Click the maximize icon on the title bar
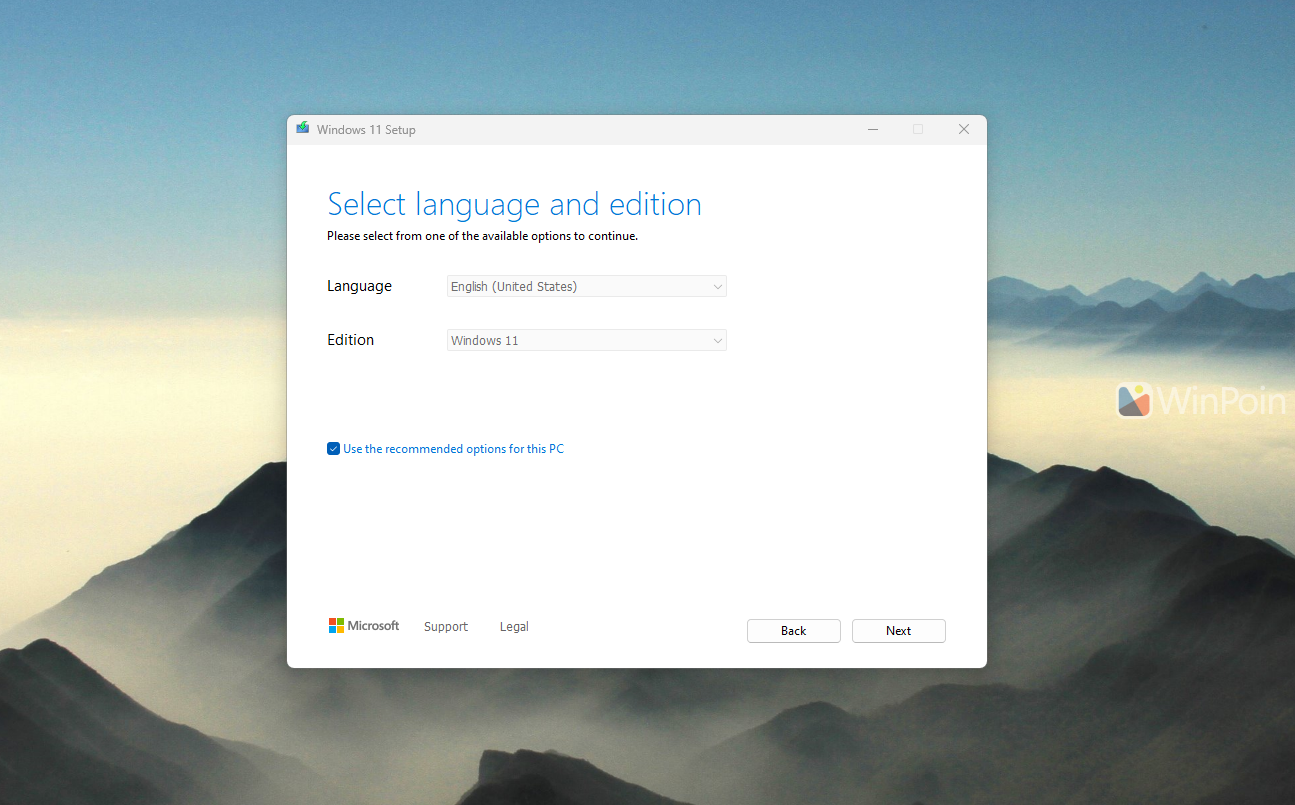The width and height of the screenshot is (1295, 805). 918,129
